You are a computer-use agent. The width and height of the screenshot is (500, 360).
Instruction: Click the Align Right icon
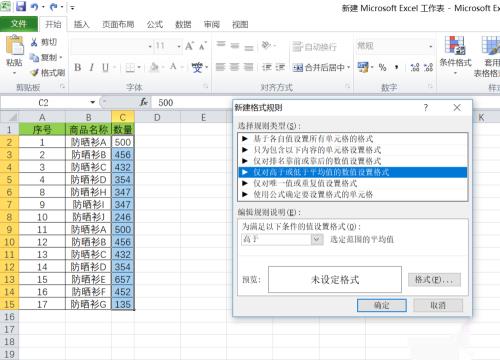(x=249, y=67)
